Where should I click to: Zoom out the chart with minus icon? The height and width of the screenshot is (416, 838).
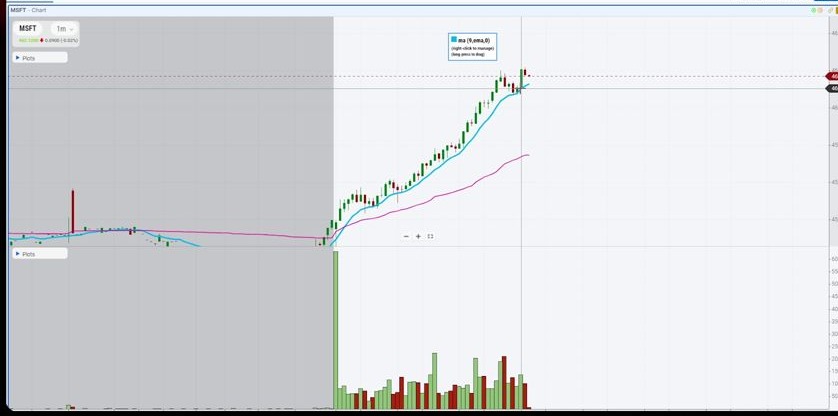406,236
